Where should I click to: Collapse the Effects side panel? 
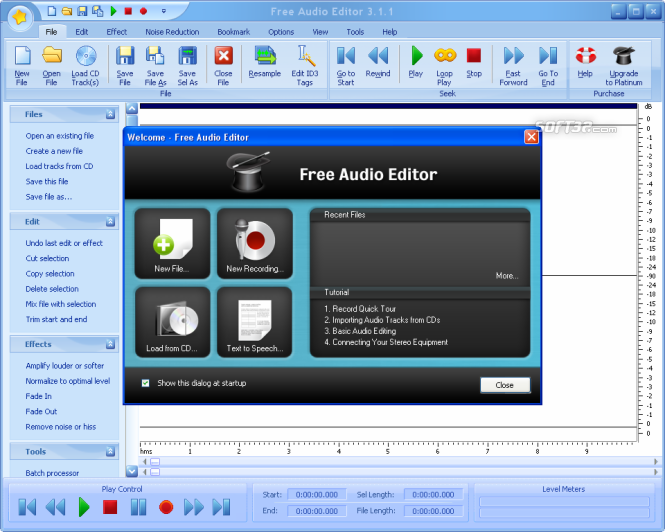tap(110, 344)
